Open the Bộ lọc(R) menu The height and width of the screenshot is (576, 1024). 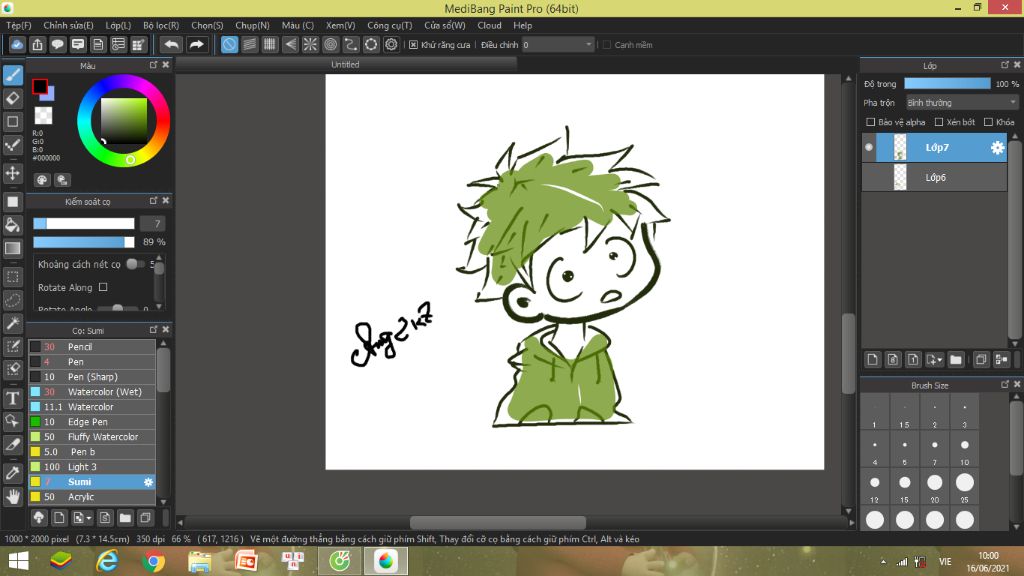(x=161, y=25)
